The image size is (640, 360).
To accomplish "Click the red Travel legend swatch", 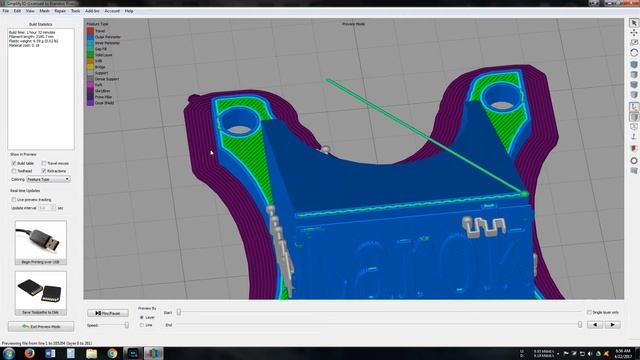I will pos(90,31).
